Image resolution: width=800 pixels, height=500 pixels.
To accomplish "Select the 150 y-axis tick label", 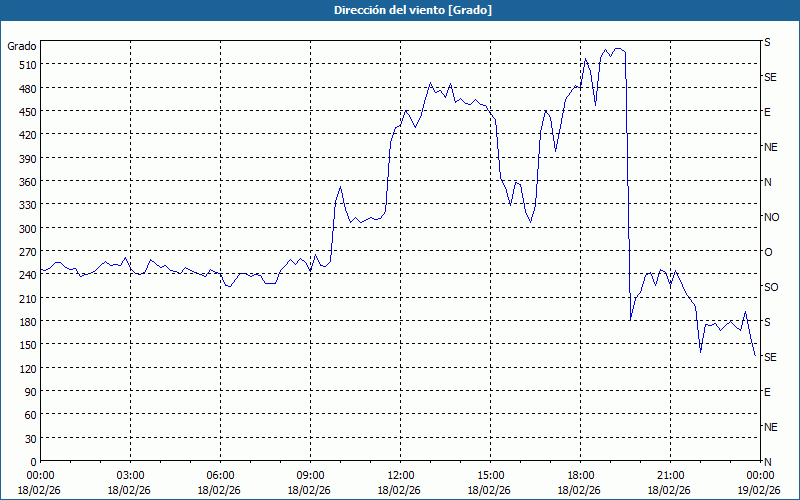I will coord(28,345).
